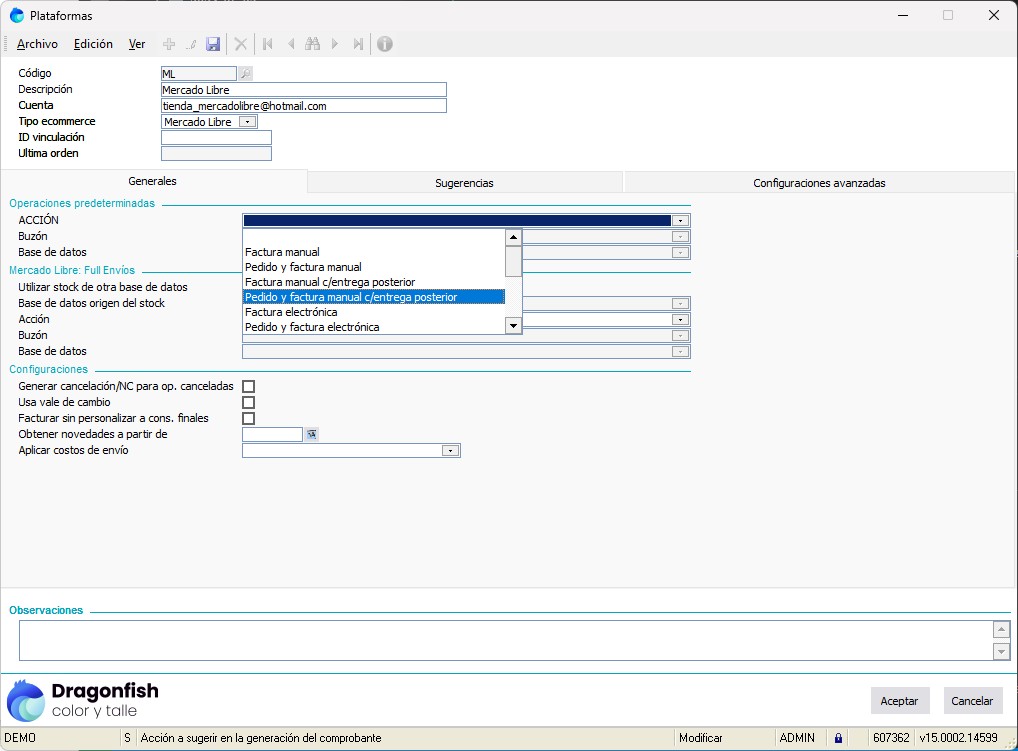Expand the Tipo ecommerce dropdown

click(x=247, y=122)
